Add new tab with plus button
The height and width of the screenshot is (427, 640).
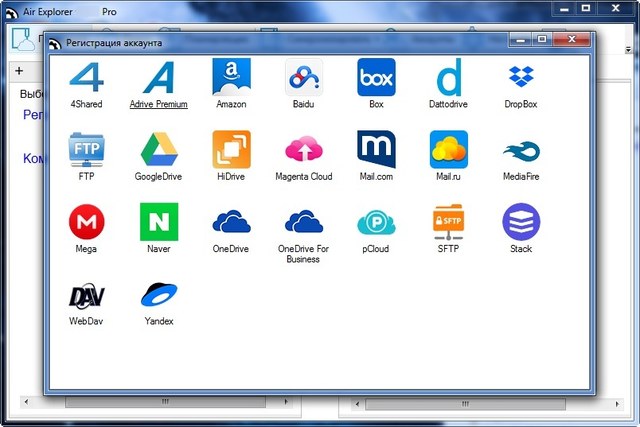pos(19,71)
